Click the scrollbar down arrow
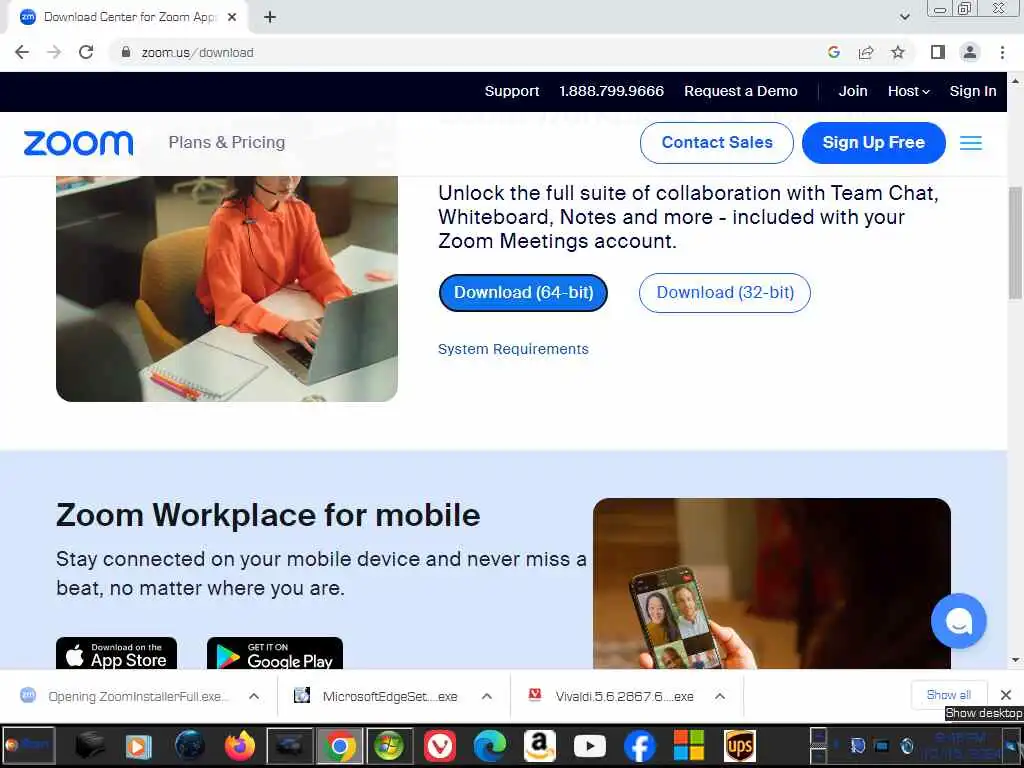This screenshot has height=768, width=1024. coord(1015,660)
